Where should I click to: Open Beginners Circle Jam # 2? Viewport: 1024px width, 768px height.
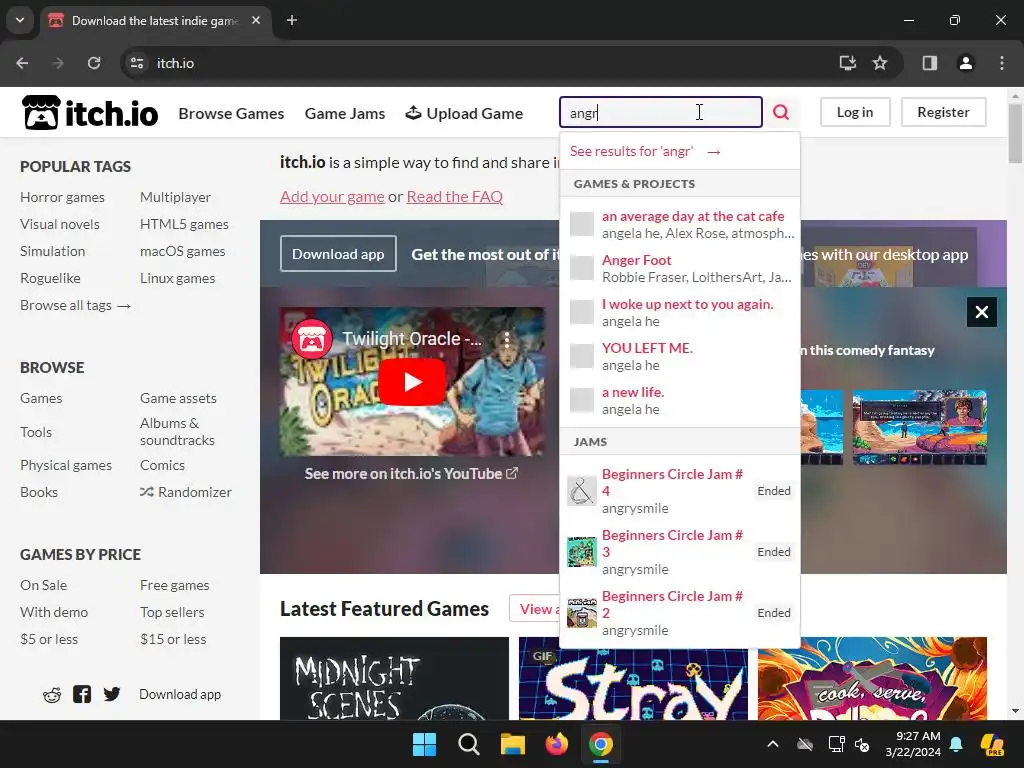680,613
